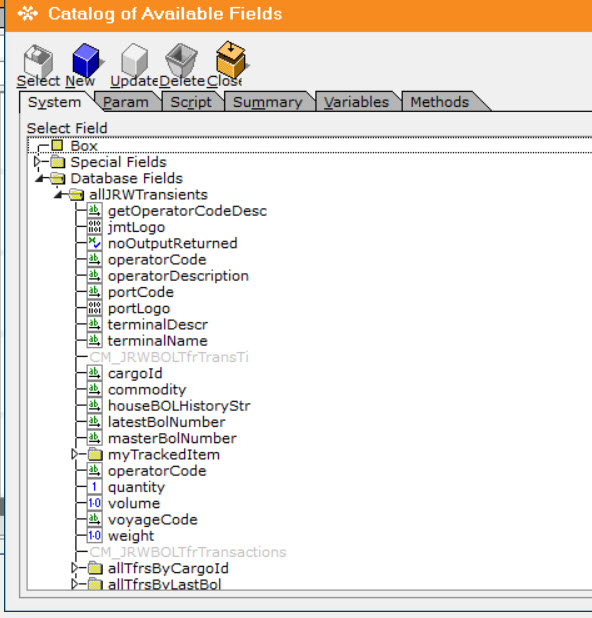
Task: Collapse the allJRWTransients node
Action: 59,195
